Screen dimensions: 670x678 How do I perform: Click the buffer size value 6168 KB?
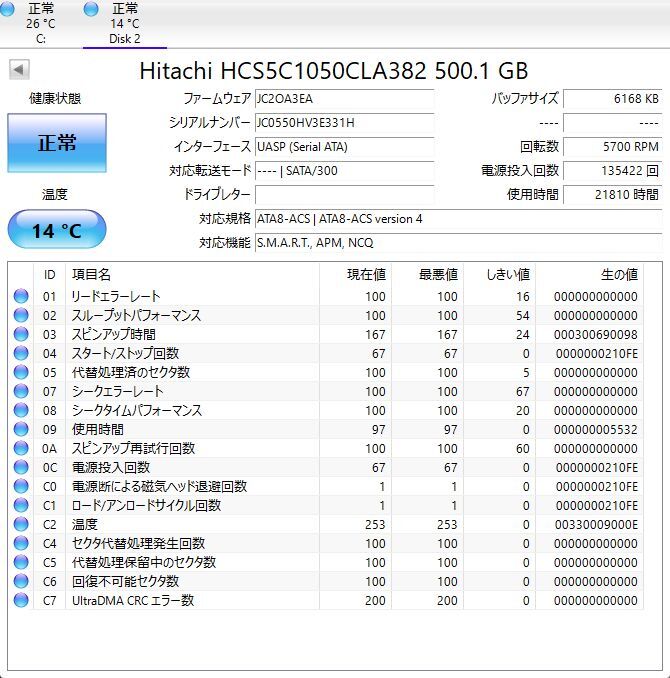pyautogui.click(x=612, y=99)
